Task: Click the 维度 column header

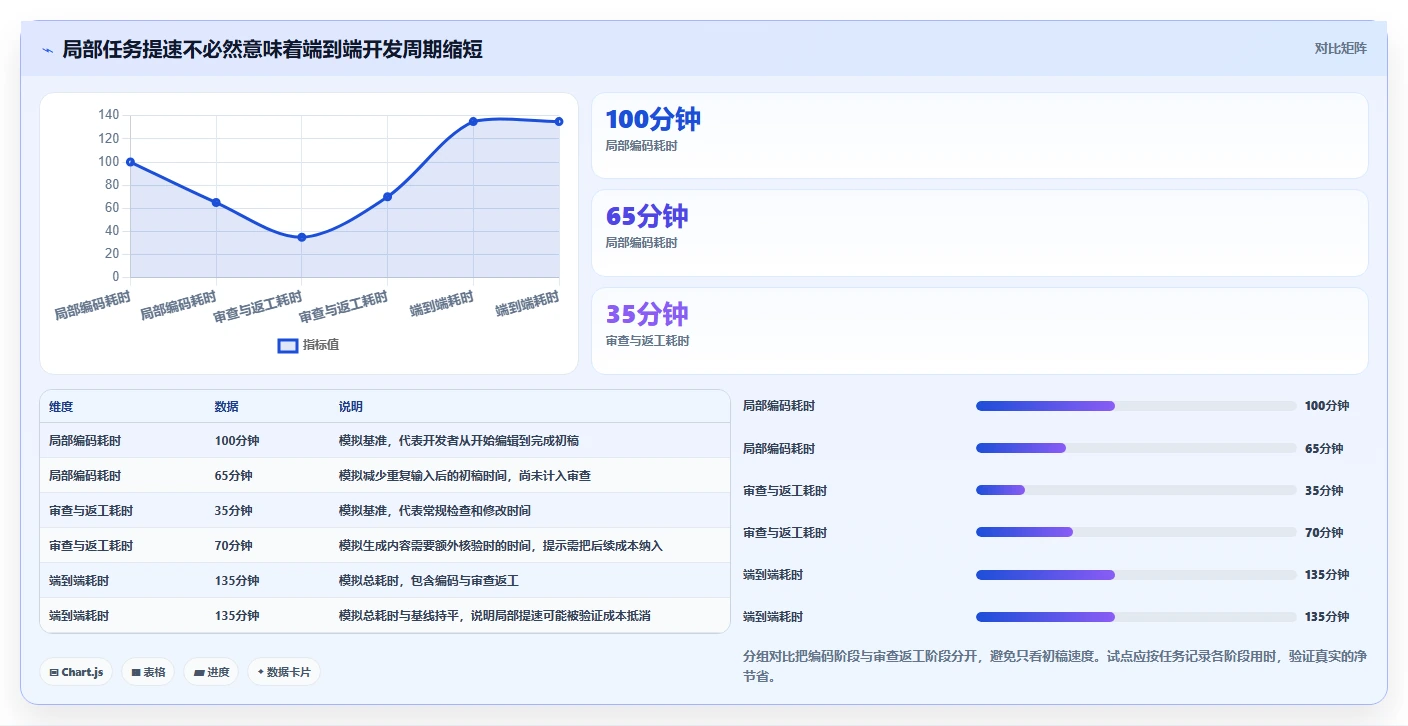Action: [x=61, y=407]
